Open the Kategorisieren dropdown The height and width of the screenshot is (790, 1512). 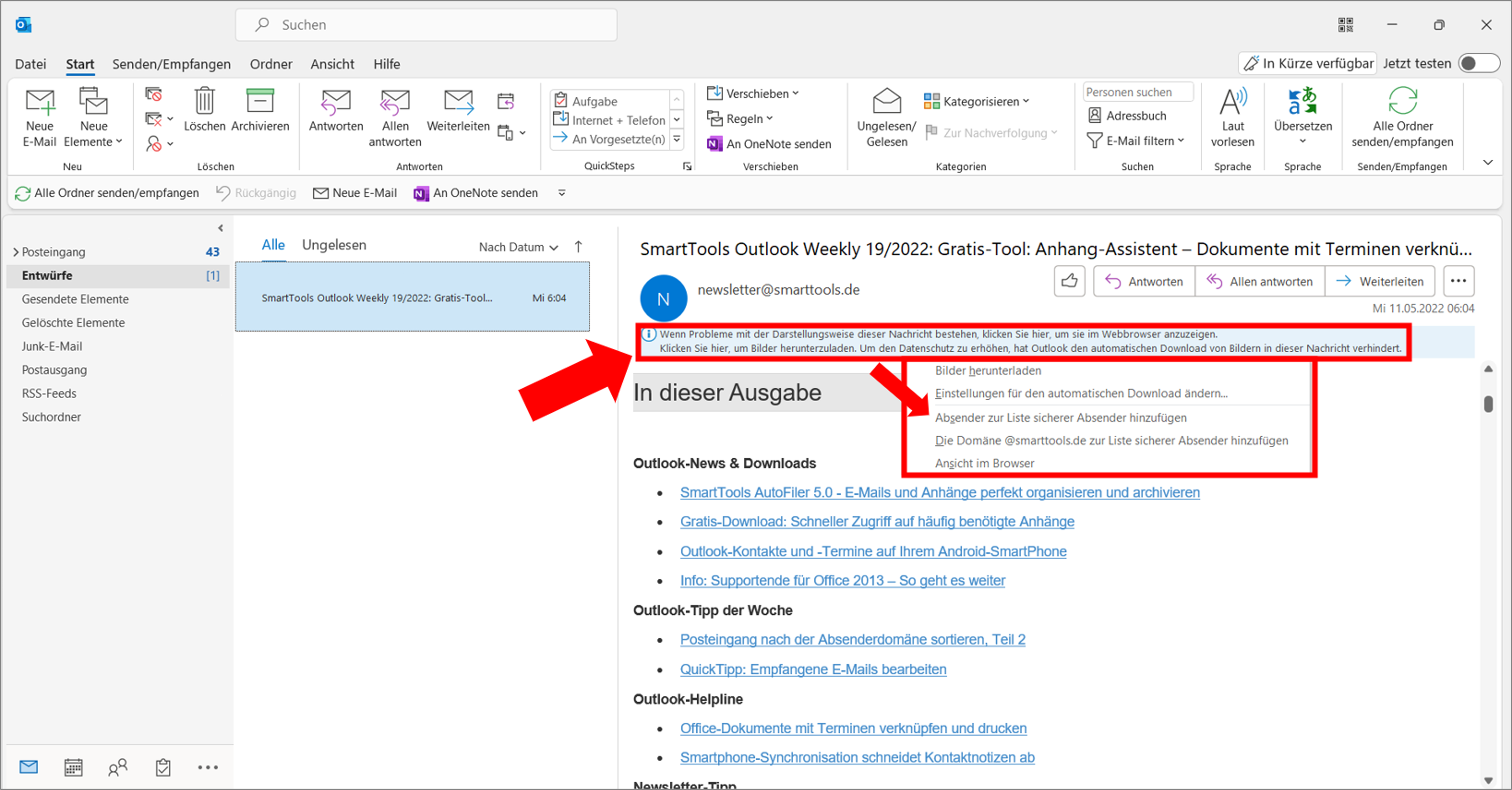(x=976, y=101)
